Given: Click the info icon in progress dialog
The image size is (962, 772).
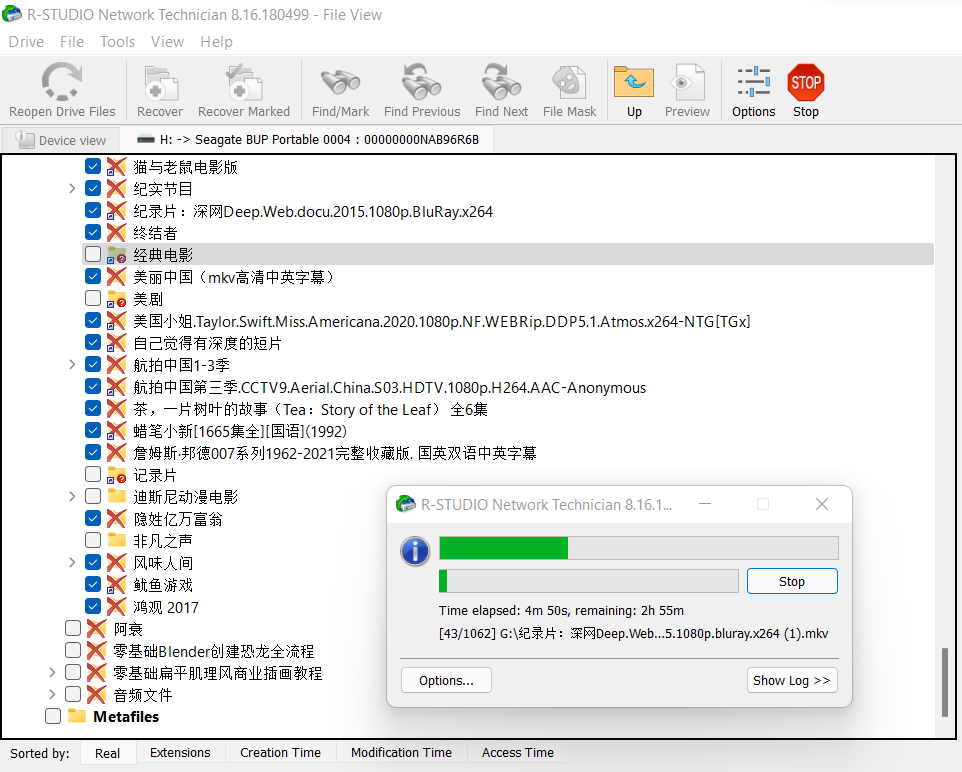Looking at the screenshot, I should click(x=415, y=550).
